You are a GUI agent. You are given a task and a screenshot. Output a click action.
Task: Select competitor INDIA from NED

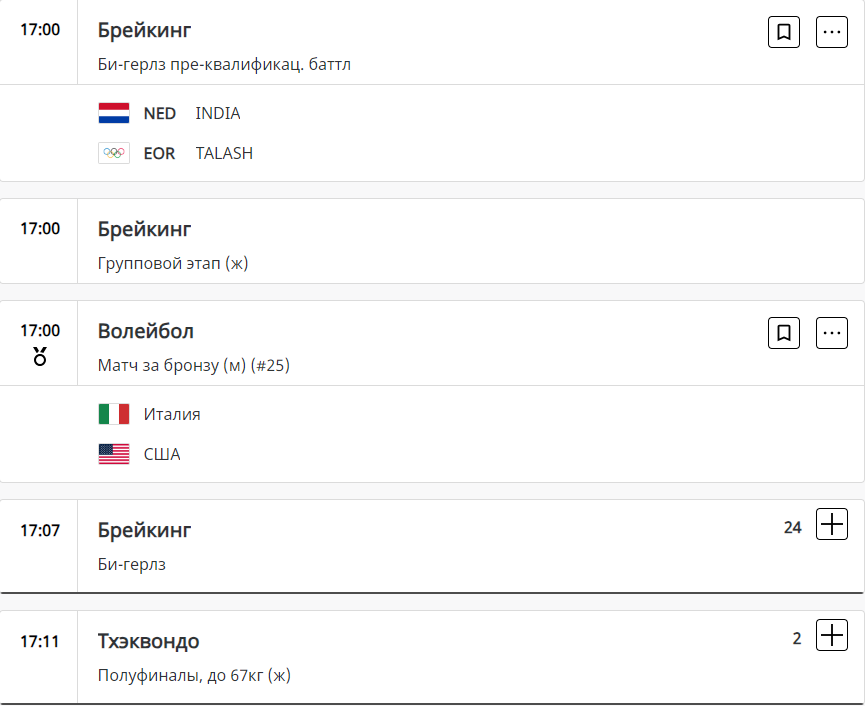pyautogui.click(x=218, y=113)
